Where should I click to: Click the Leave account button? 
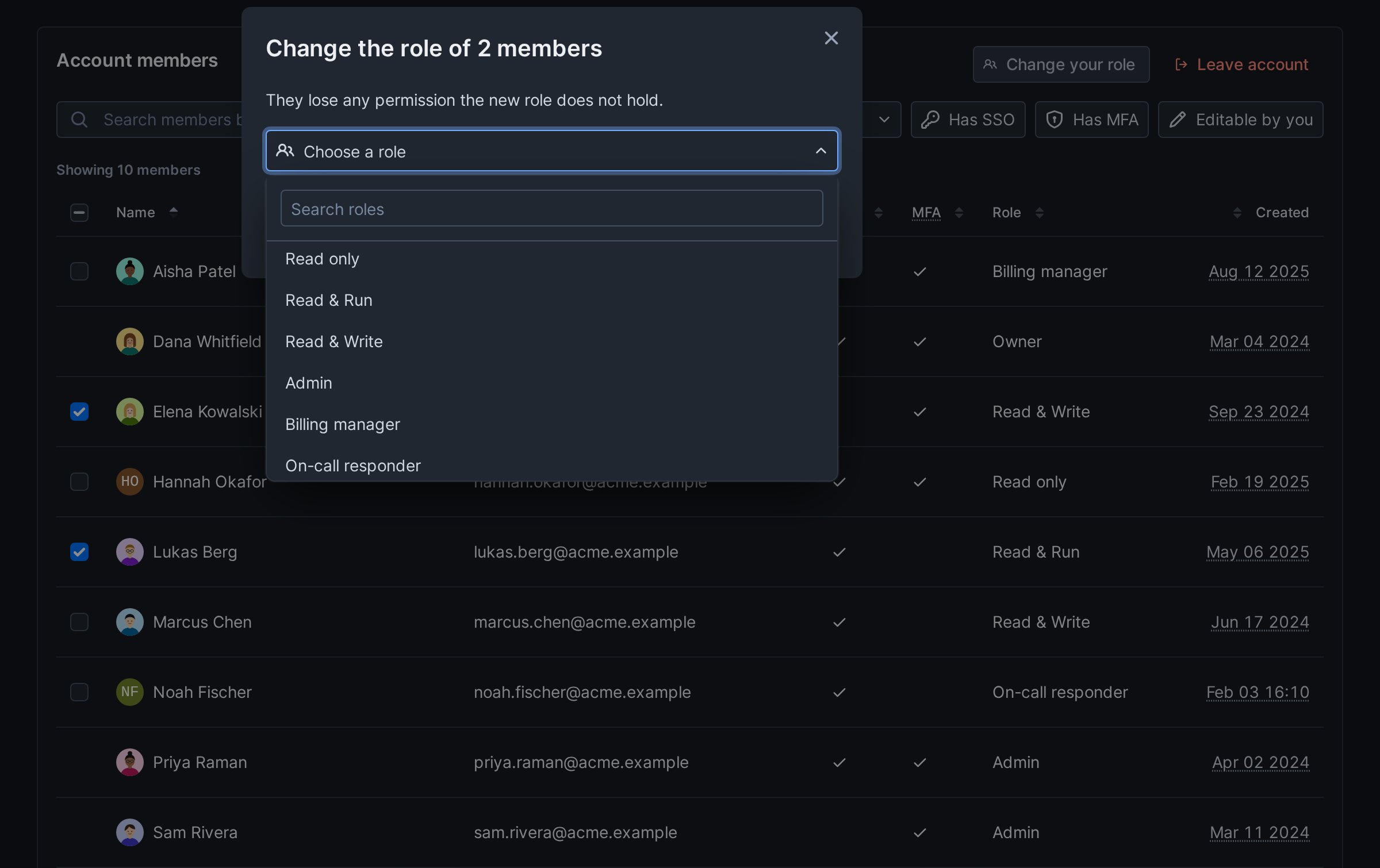point(1242,64)
